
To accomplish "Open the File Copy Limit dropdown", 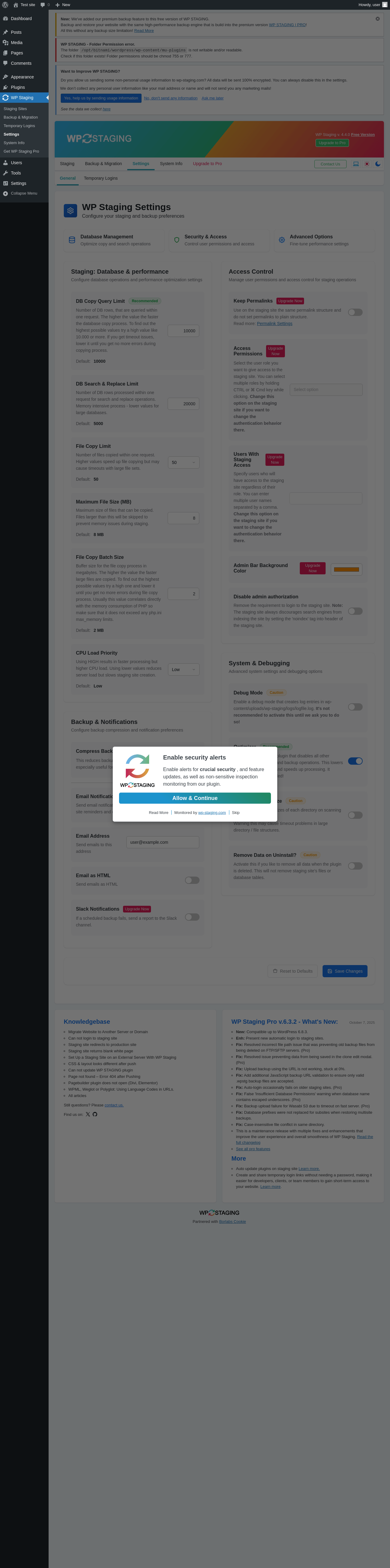I will 184,462.
